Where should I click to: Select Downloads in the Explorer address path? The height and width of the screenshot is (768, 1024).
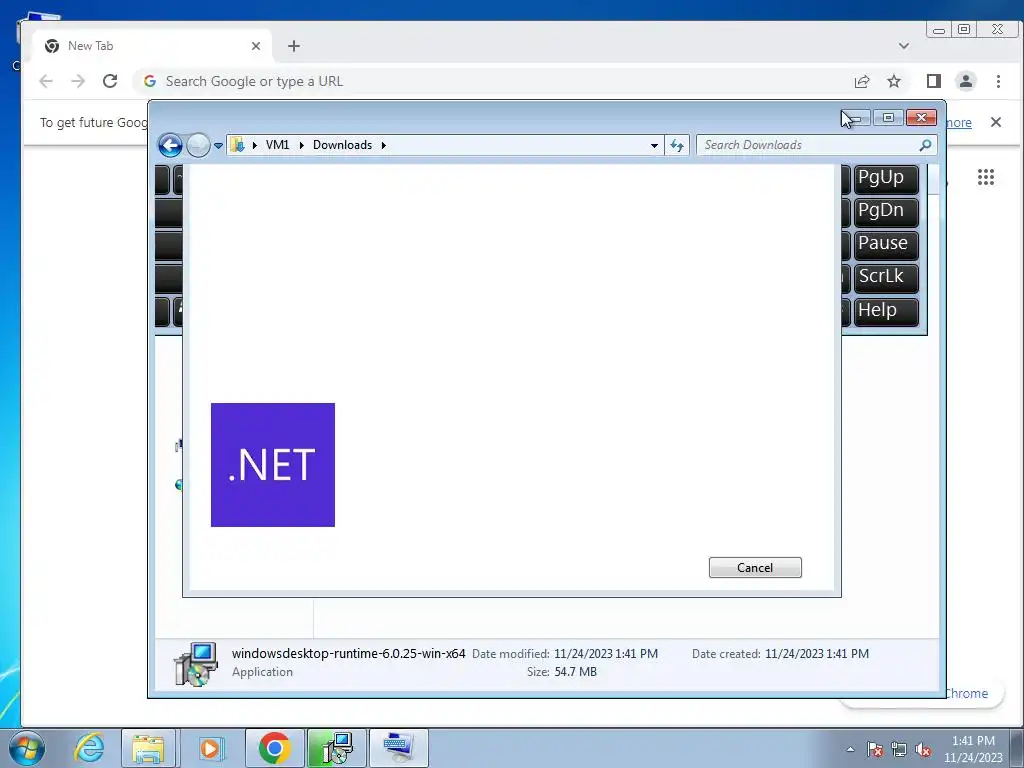[x=342, y=145]
